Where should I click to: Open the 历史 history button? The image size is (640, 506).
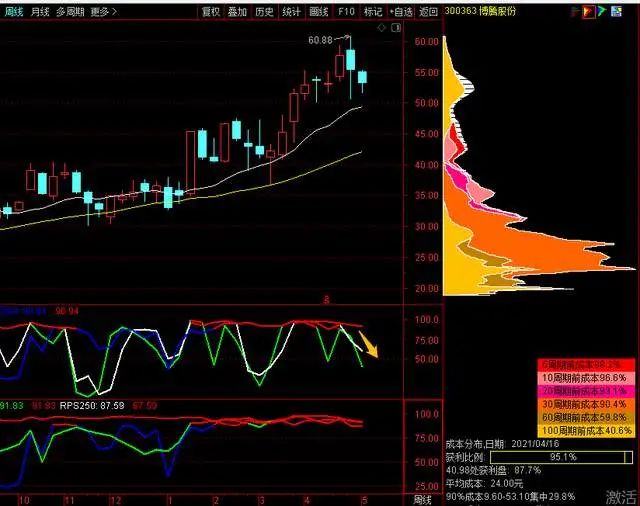pyautogui.click(x=264, y=12)
